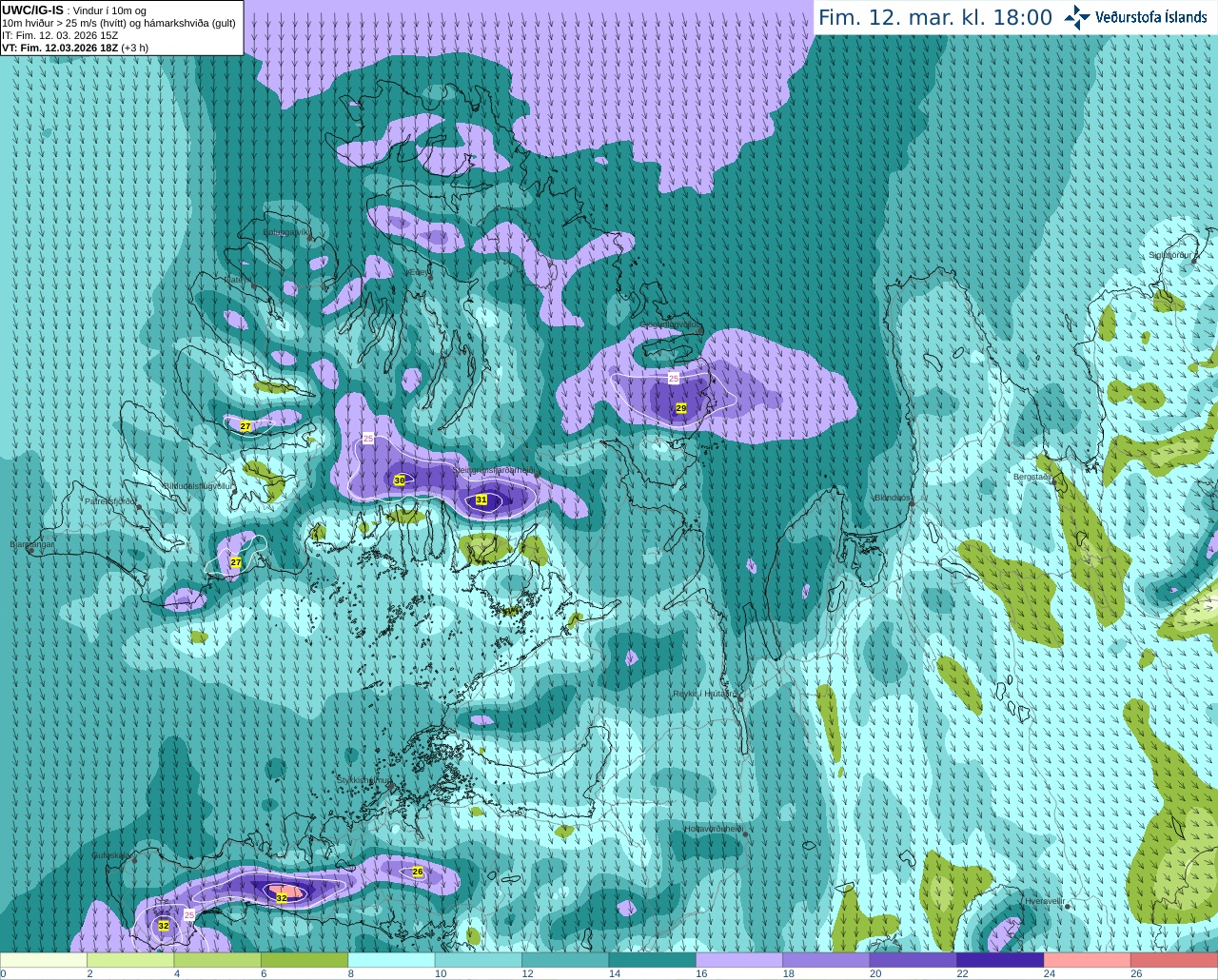Click the yellow 26 max gust marker

click(x=418, y=872)
